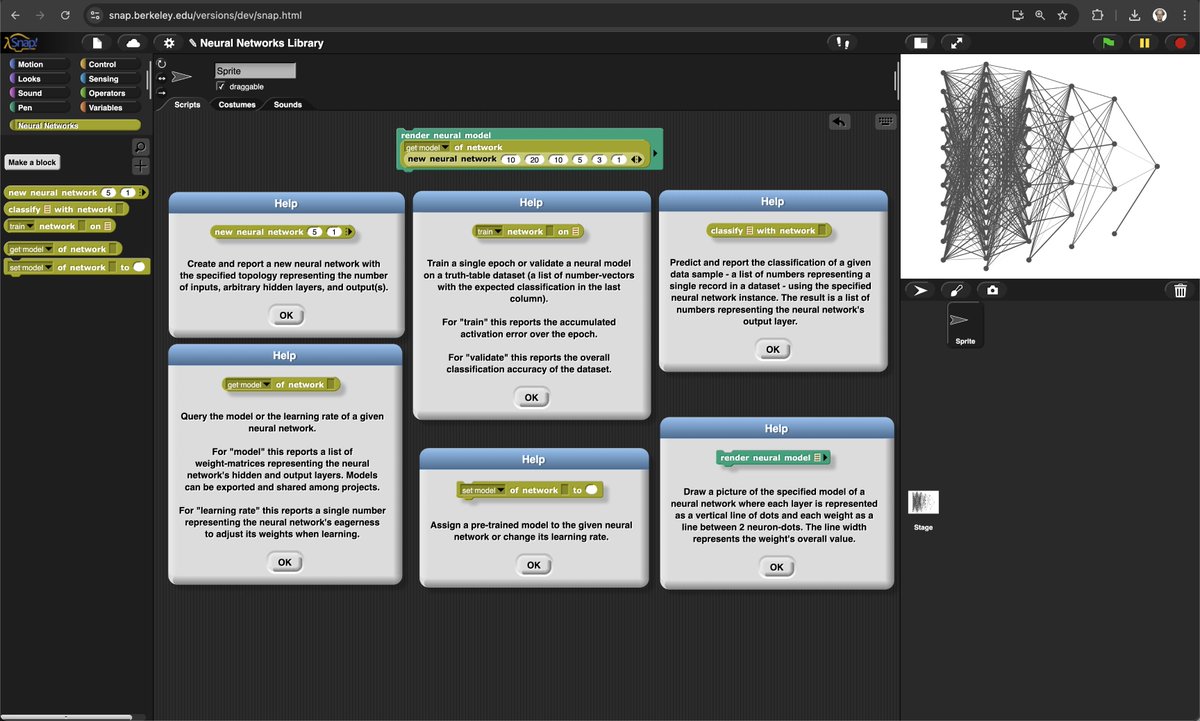Expand arrows on palette new neural network block
Viewport: 1200px width, 721px height.
tap(142, 192)
